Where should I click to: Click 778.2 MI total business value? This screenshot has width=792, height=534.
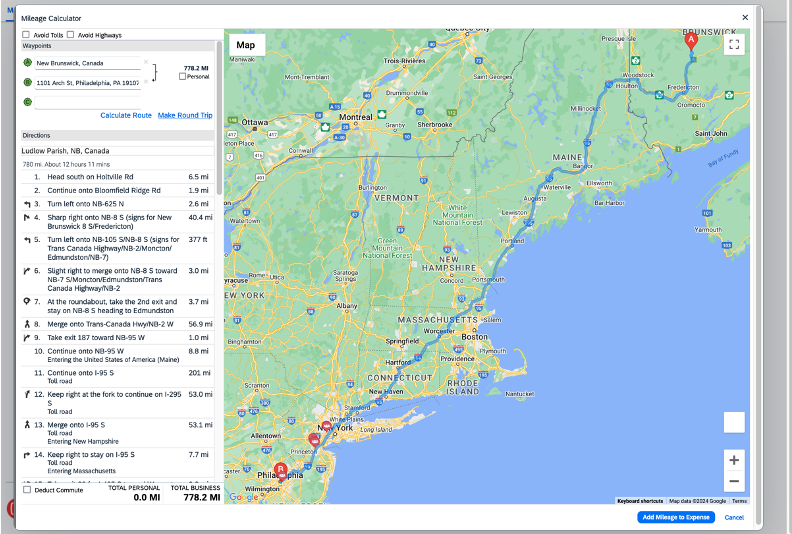[x=202, y=498]
